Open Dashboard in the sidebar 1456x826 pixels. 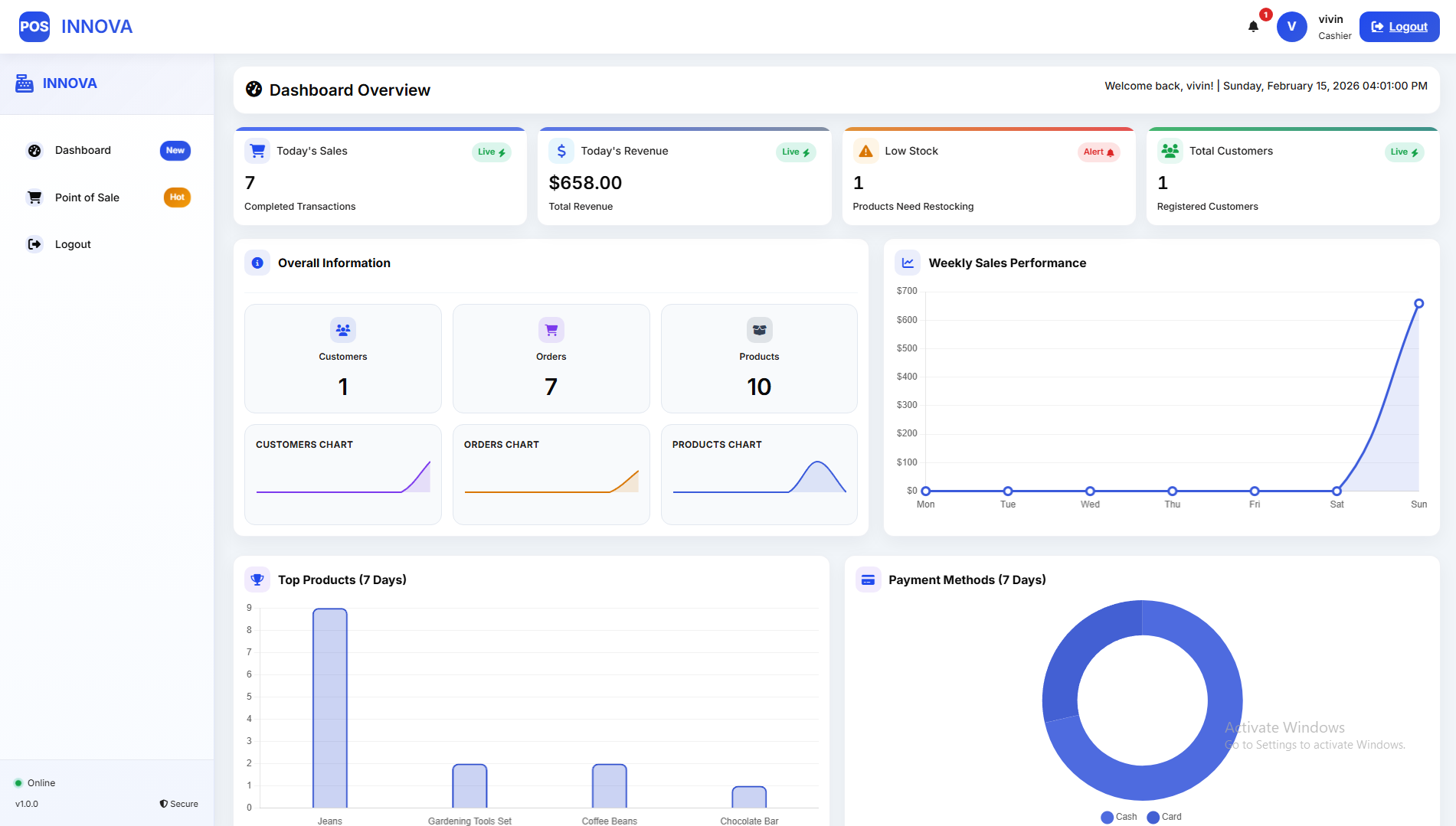click(83, 151)
